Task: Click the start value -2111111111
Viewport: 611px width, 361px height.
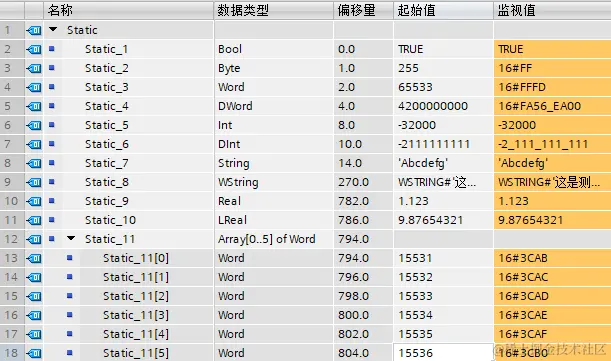Action: point(434,144)
